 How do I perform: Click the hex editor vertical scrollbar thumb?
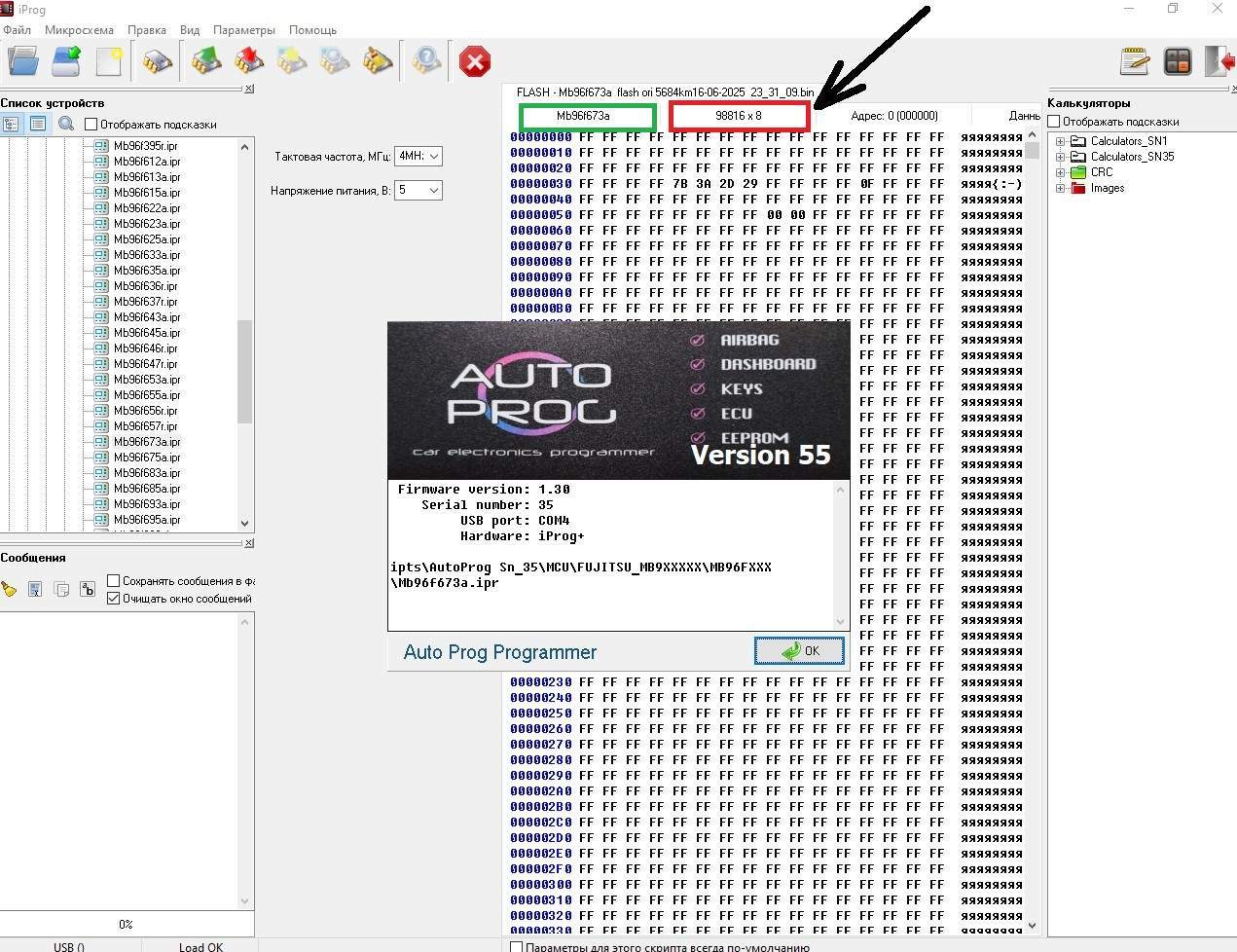(x=1032, y=150)
